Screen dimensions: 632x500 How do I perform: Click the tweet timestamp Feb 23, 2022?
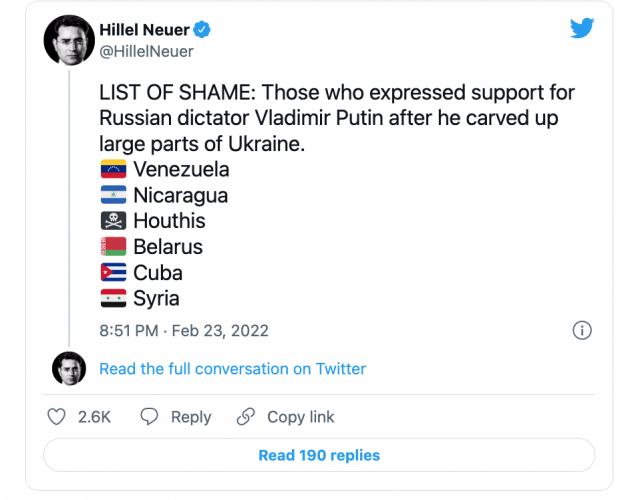(x=184, y=330)
